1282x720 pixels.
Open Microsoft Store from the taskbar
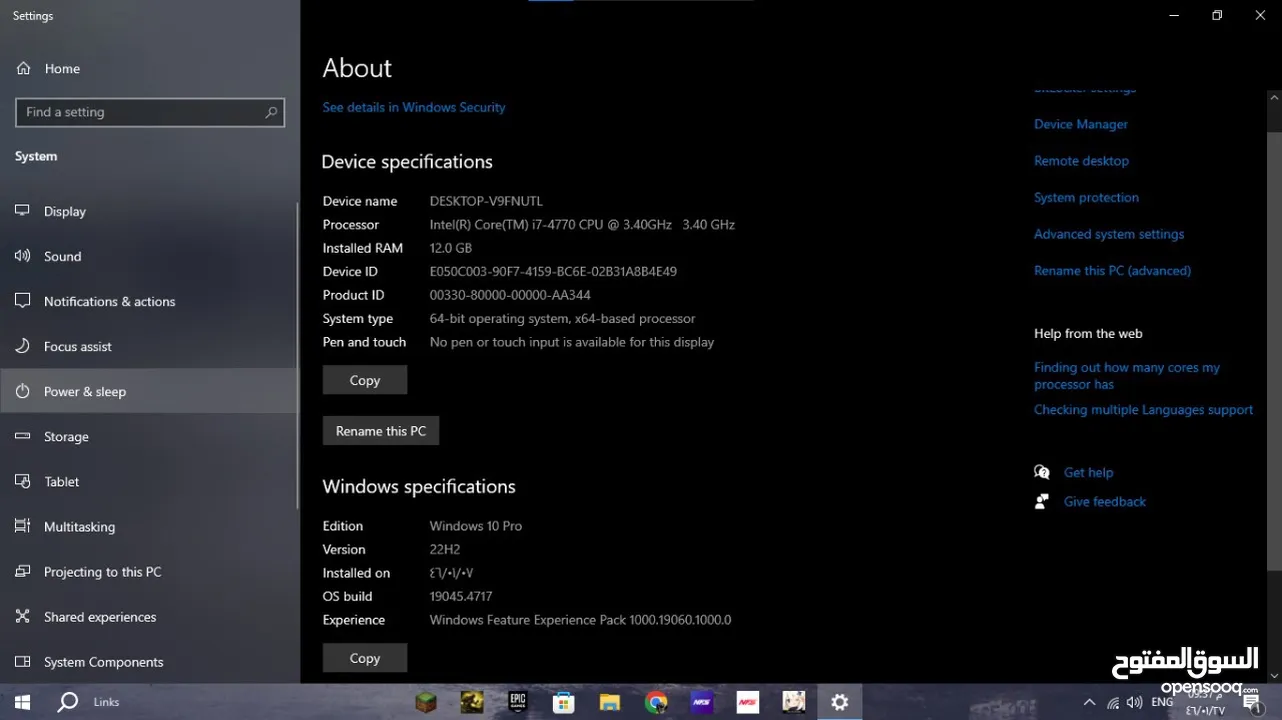pos(563,703)
